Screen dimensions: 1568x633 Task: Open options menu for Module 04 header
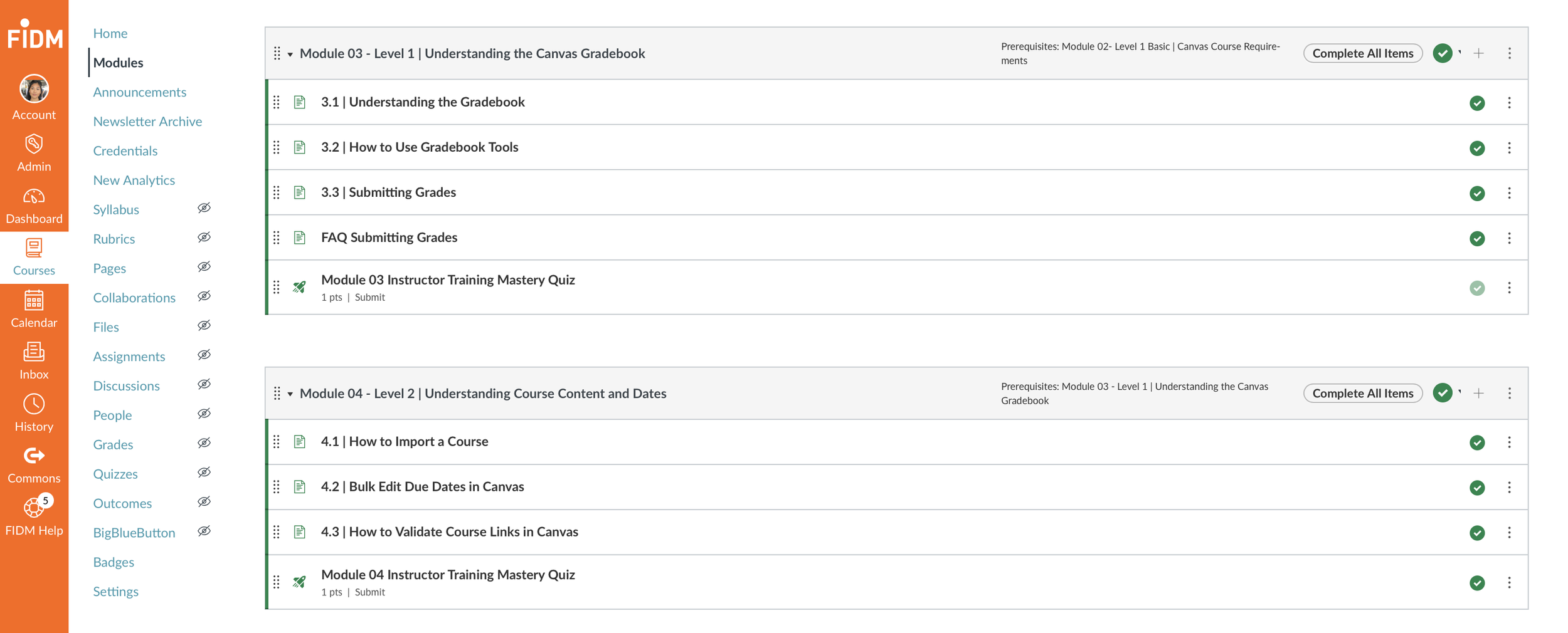click(1509, 393)
